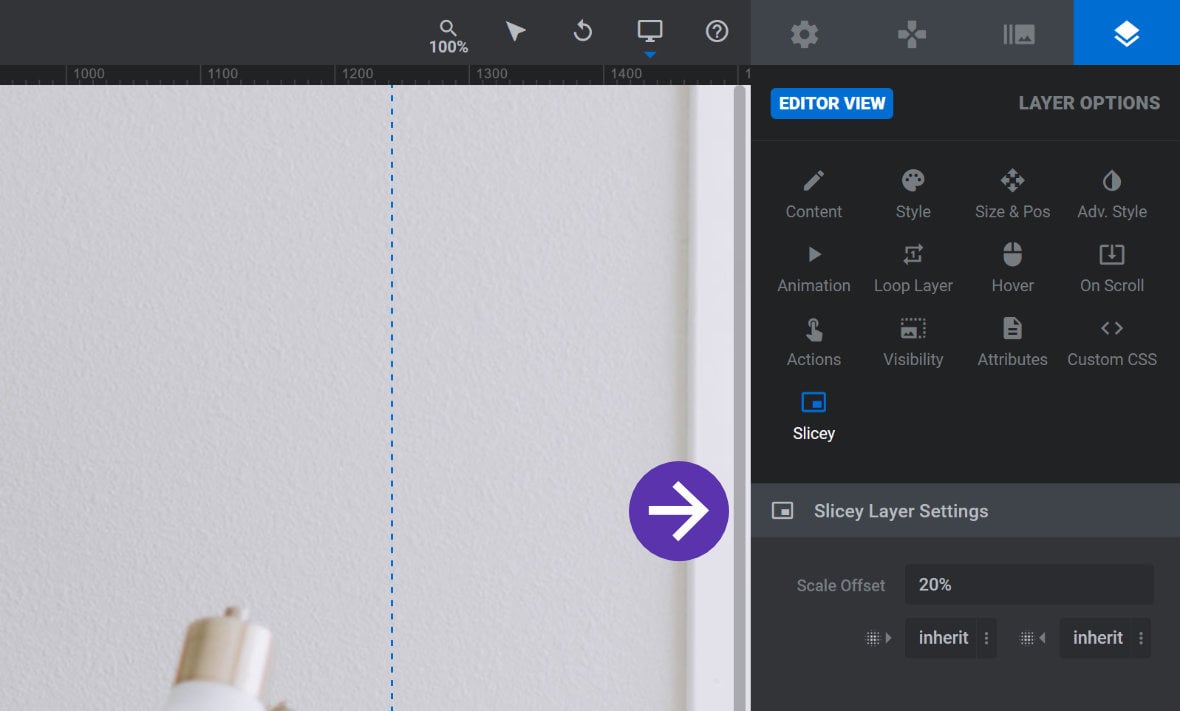Image resolution: width=1180 pixels, height=711 pixels.
Task: Switch to the slide options tab
Action: (x=1019, y=34)
